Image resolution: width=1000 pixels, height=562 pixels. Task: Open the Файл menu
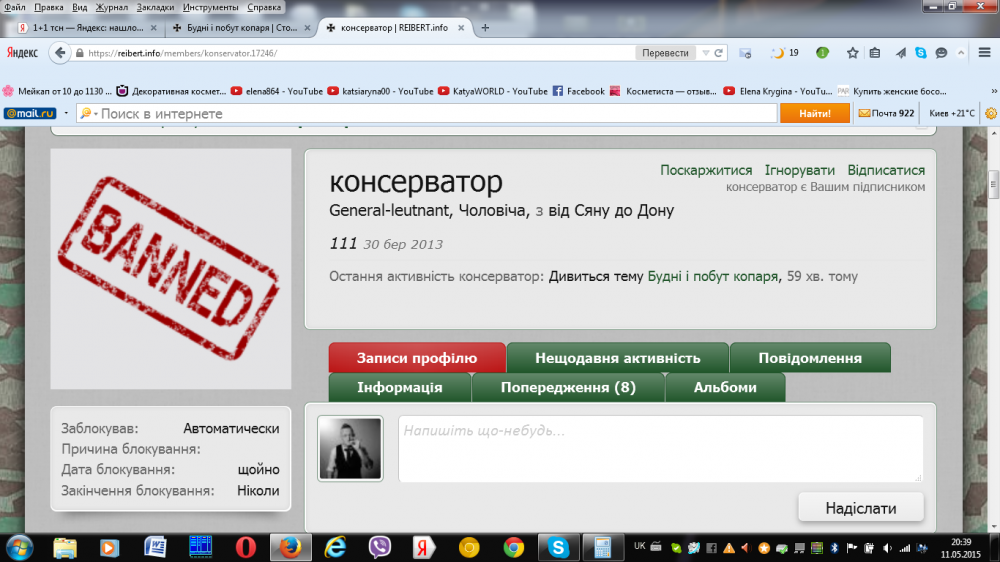point(15,7)
